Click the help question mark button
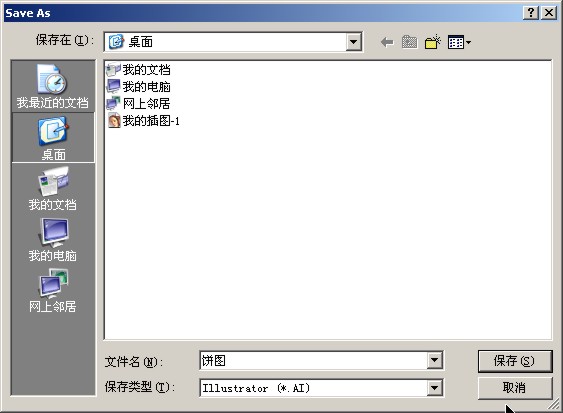The height and width of the screenshot is (413, 563). tap(531, 13)
